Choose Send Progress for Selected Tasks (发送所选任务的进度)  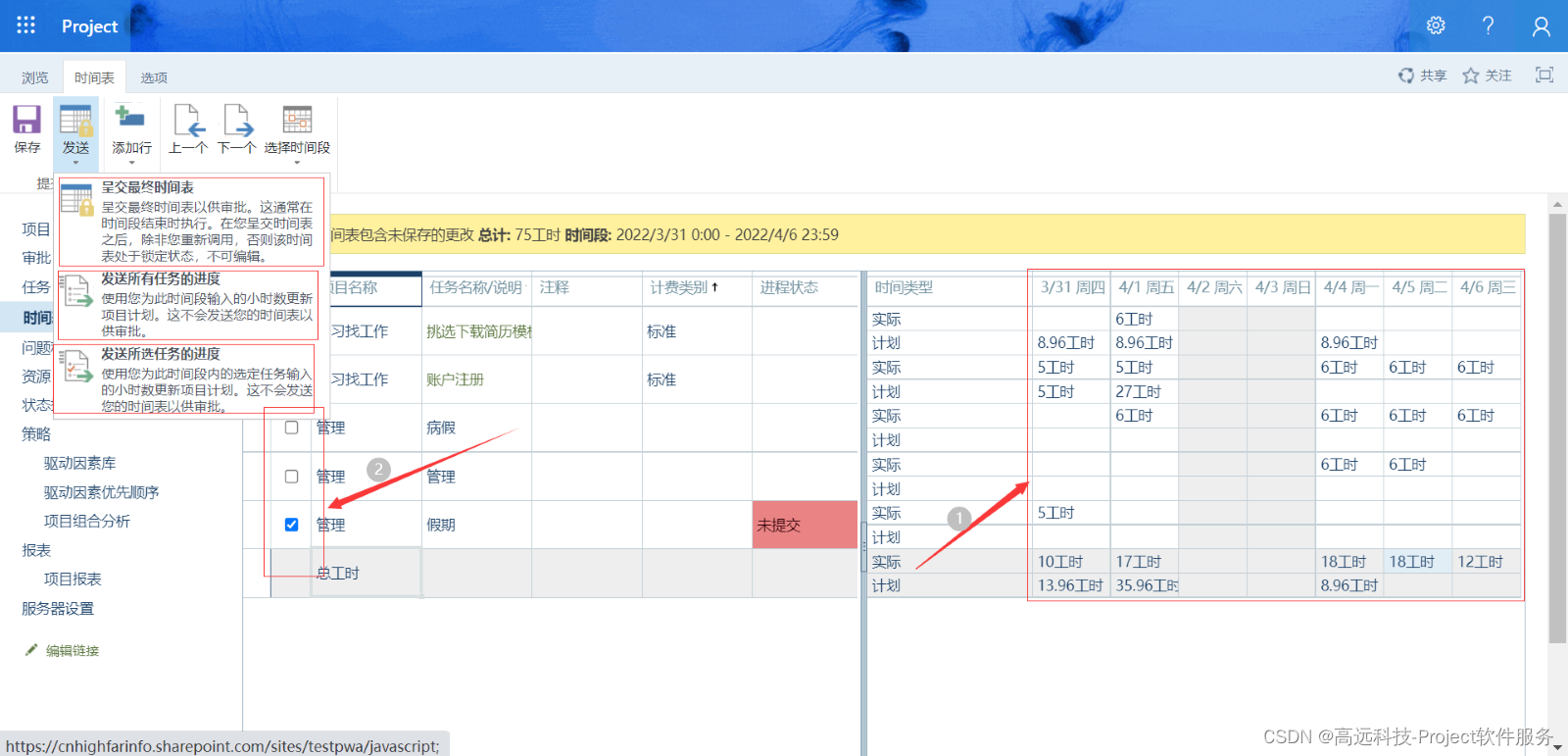pos(185,378)
